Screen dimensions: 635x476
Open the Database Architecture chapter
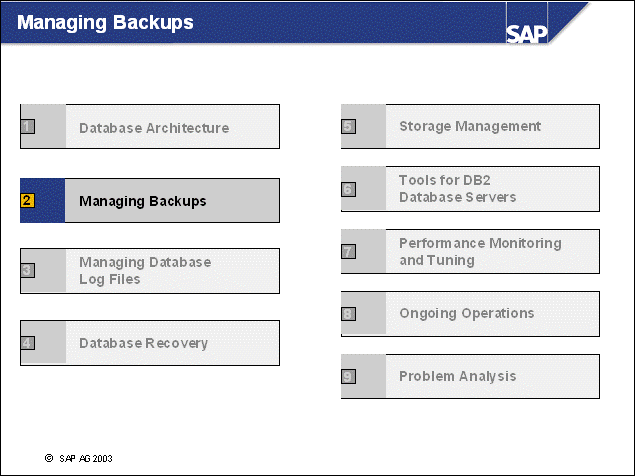pyautogui.click(x=154, y=128)
